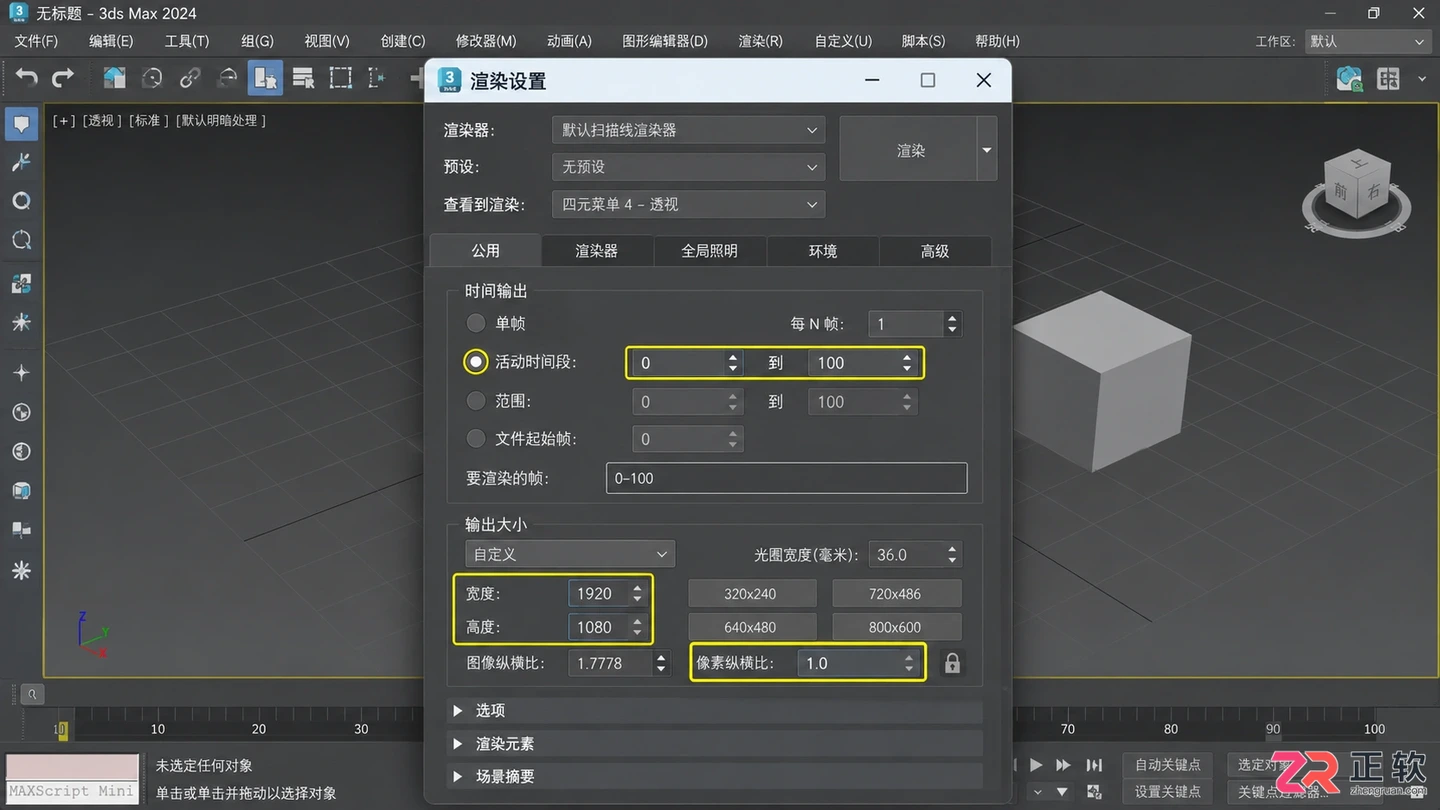Screen dimensions: 1440x810
Task: Select the 活动时间段 radio button
Action: click(475, 362)
